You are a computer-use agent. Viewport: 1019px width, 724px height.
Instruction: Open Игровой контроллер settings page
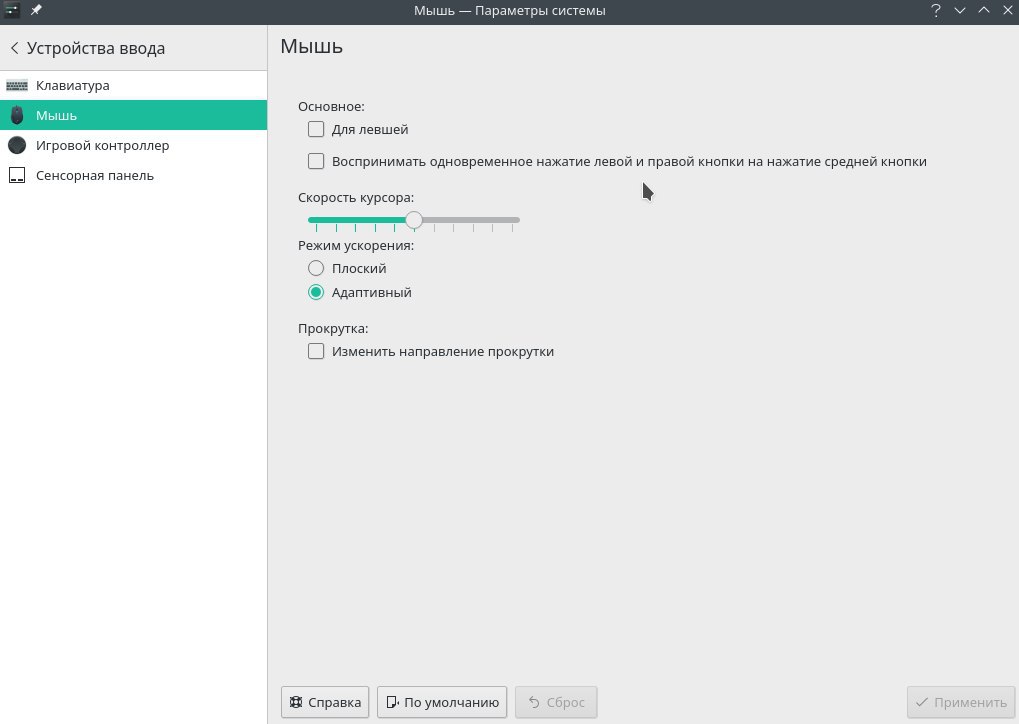(x=133, y=145)
